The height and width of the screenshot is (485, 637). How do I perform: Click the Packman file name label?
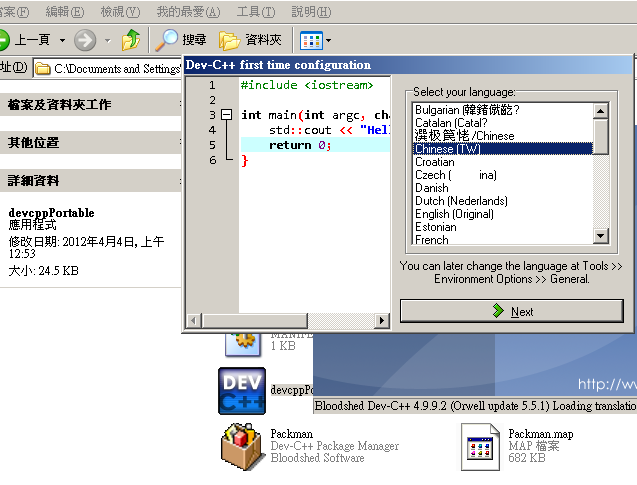pos(292,434)
